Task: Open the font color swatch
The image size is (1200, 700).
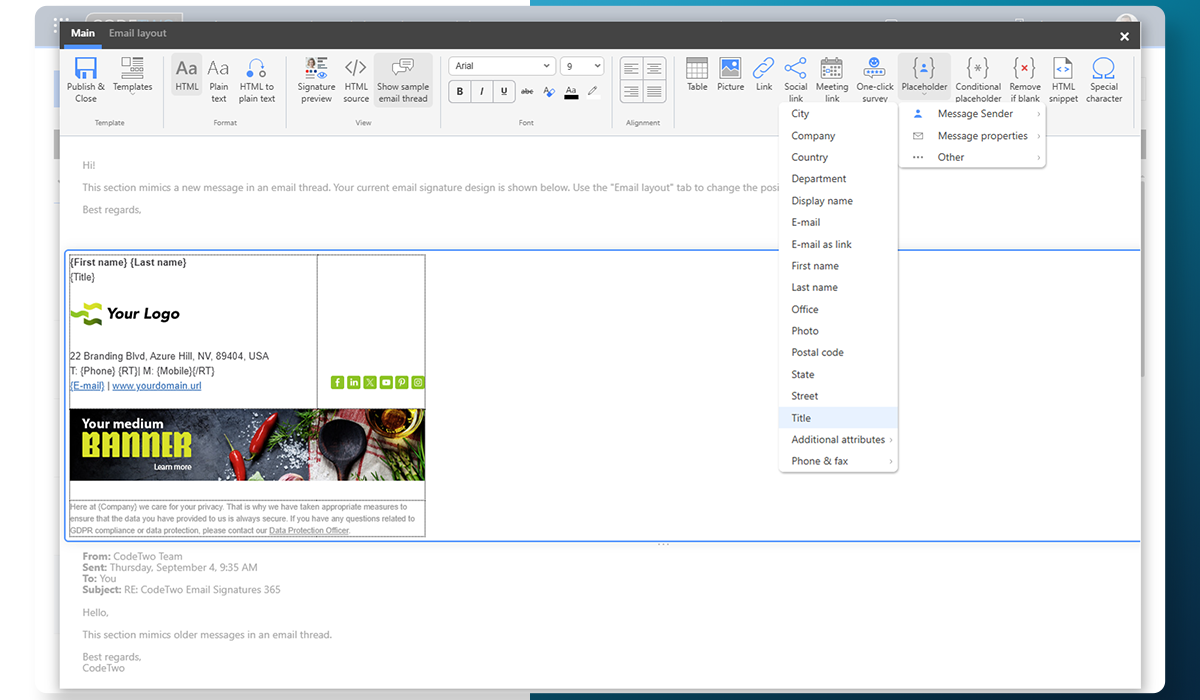Action: (571, 92)
